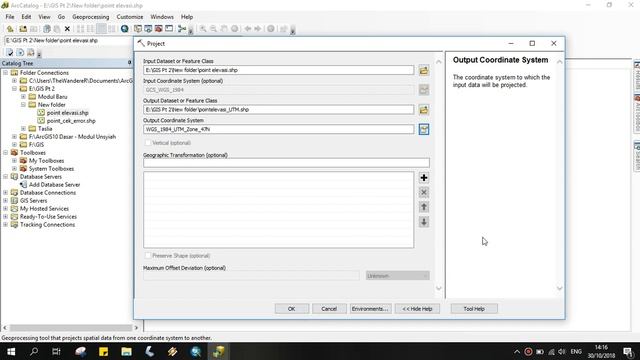Click OK in the Project dialog
Image resolution: width=640 pixels, height=360 pixels.
coord(291,309)
